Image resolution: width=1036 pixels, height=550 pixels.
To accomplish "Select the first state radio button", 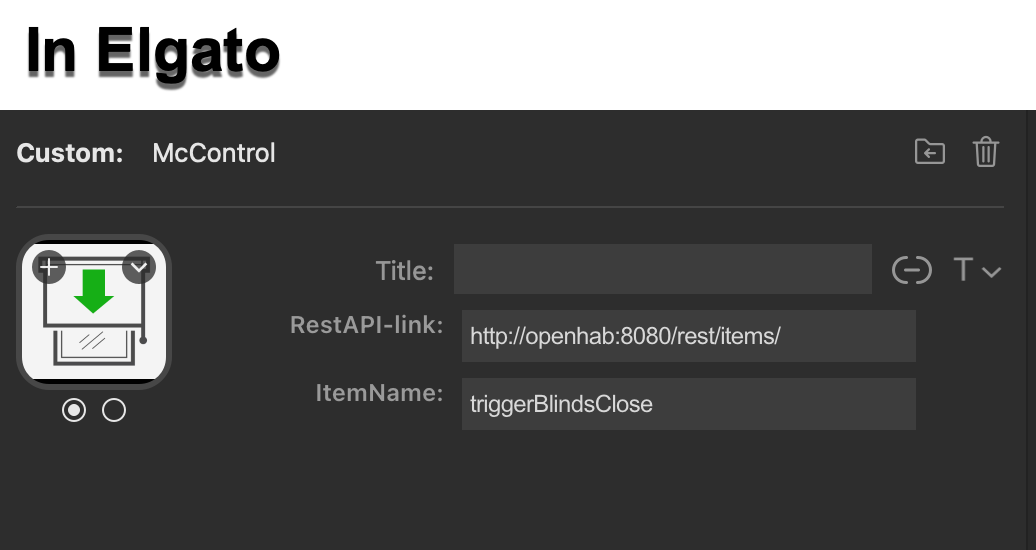I will click(x=74, y=410).
